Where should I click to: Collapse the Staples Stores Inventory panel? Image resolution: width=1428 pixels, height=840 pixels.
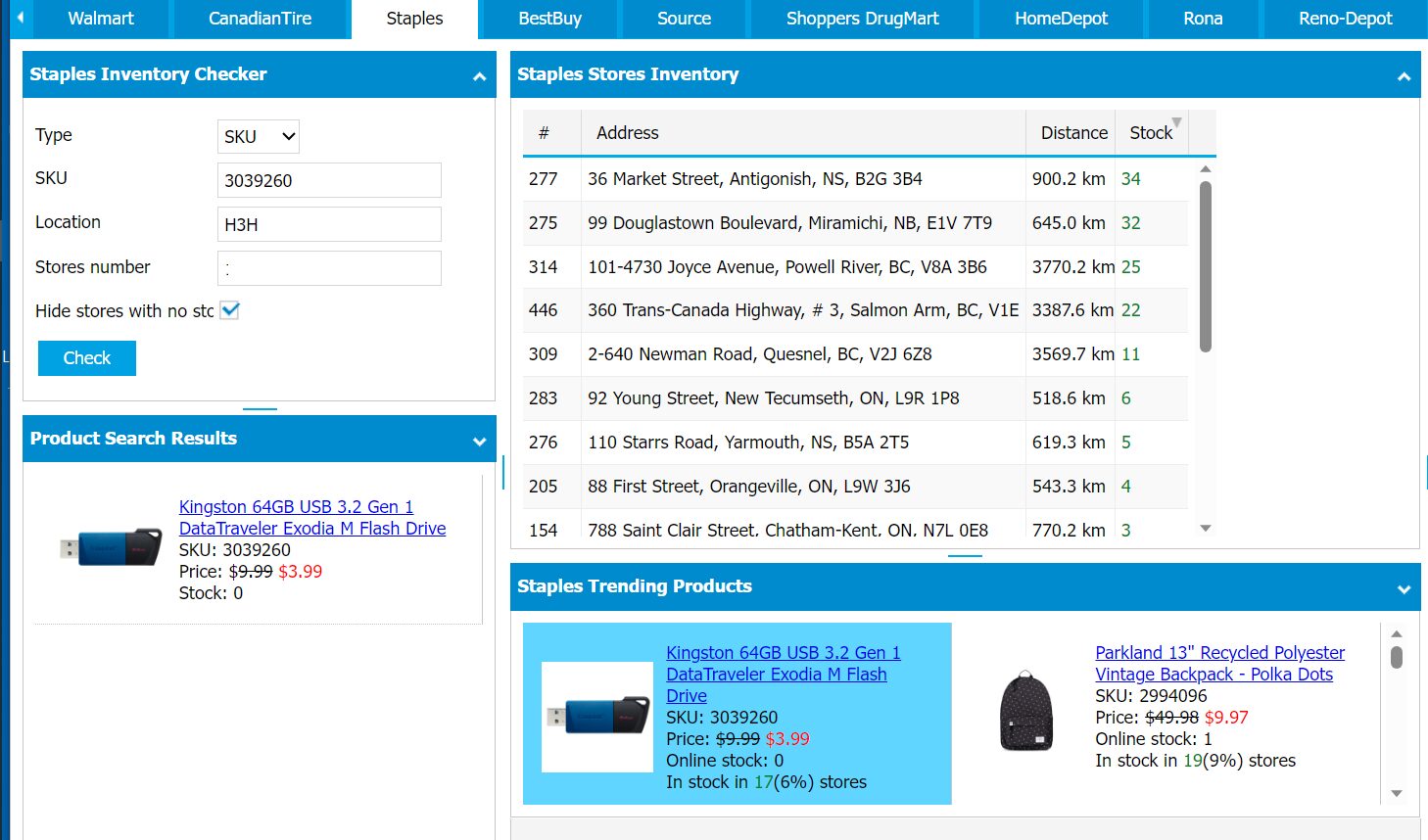[1404, 76]
